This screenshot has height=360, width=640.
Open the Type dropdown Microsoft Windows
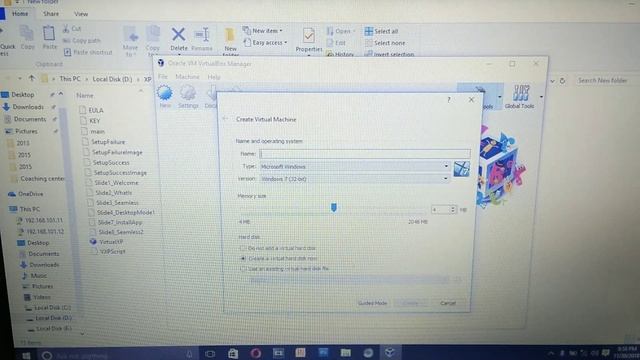point(354,167)
